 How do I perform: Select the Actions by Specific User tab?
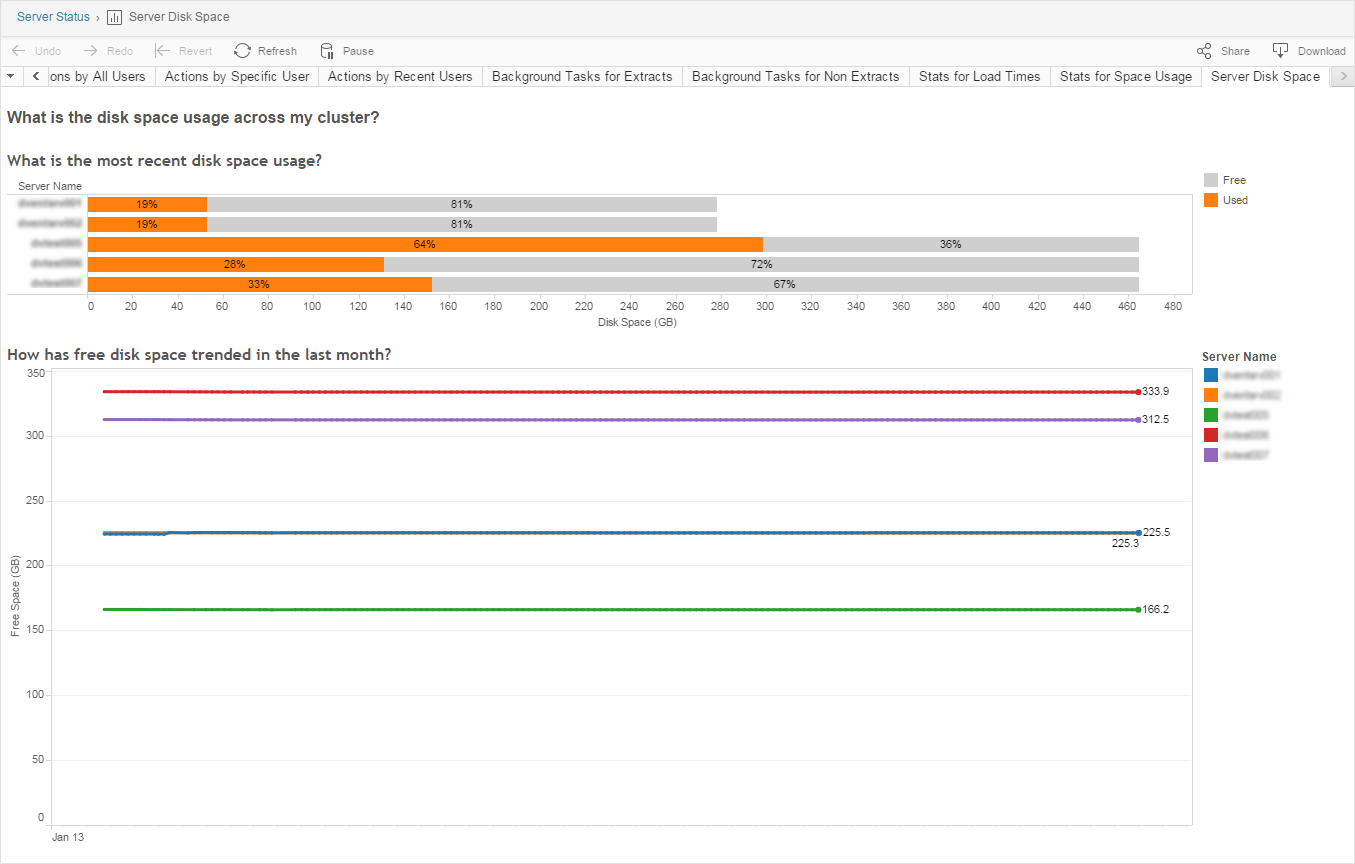tap(237, 76)
